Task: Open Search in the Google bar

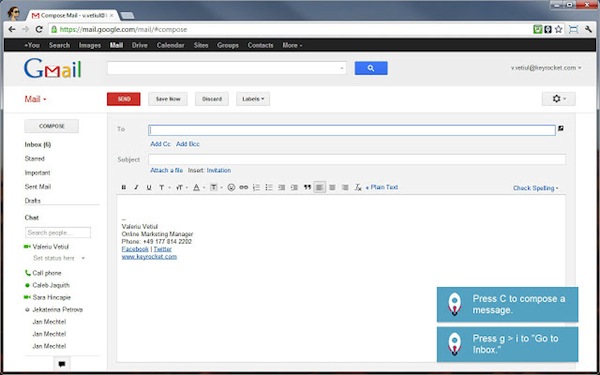Action: pyautogui.click(x=59, y=45)
